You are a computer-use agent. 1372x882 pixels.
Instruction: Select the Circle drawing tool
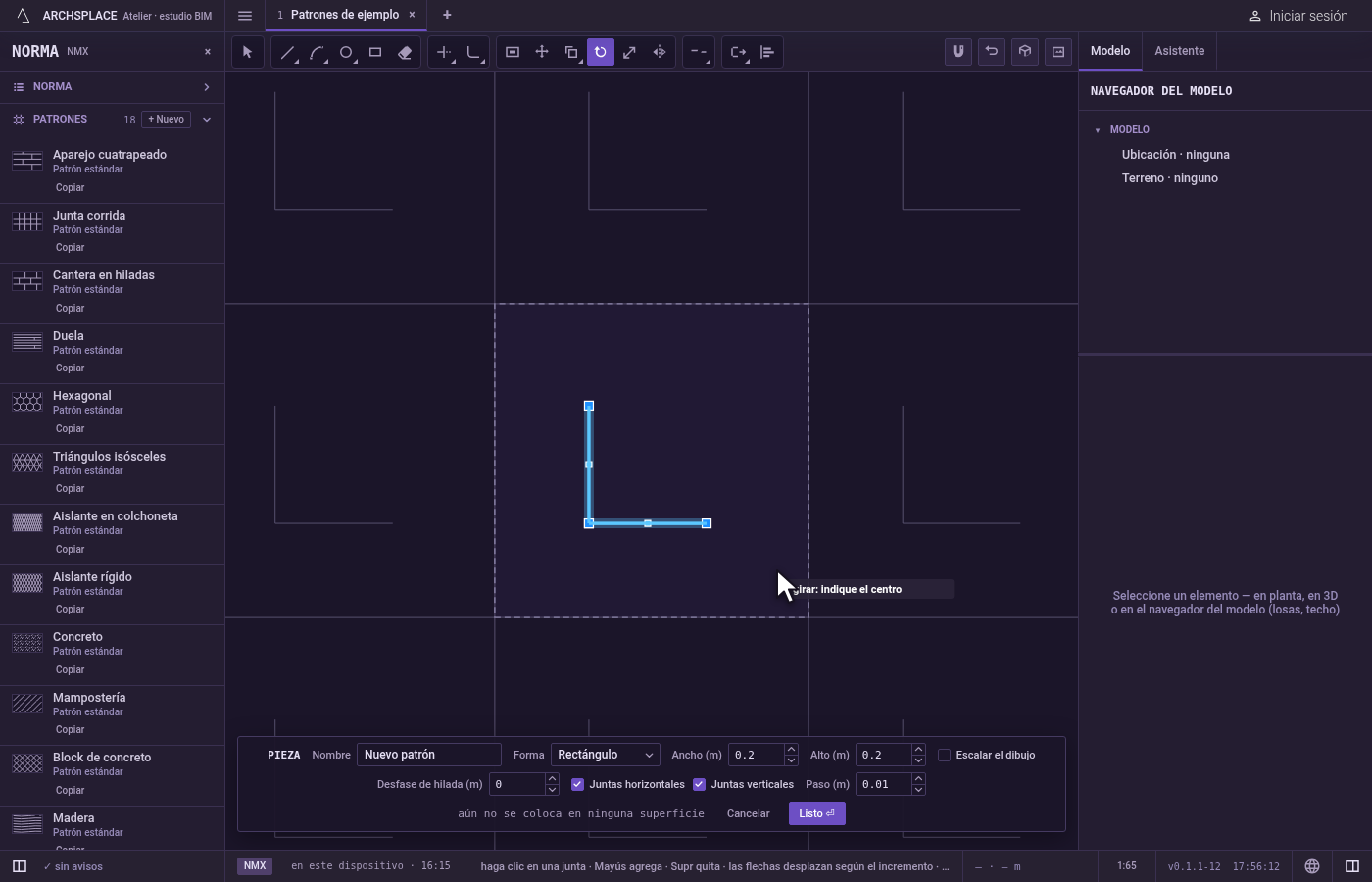point(346,52)
